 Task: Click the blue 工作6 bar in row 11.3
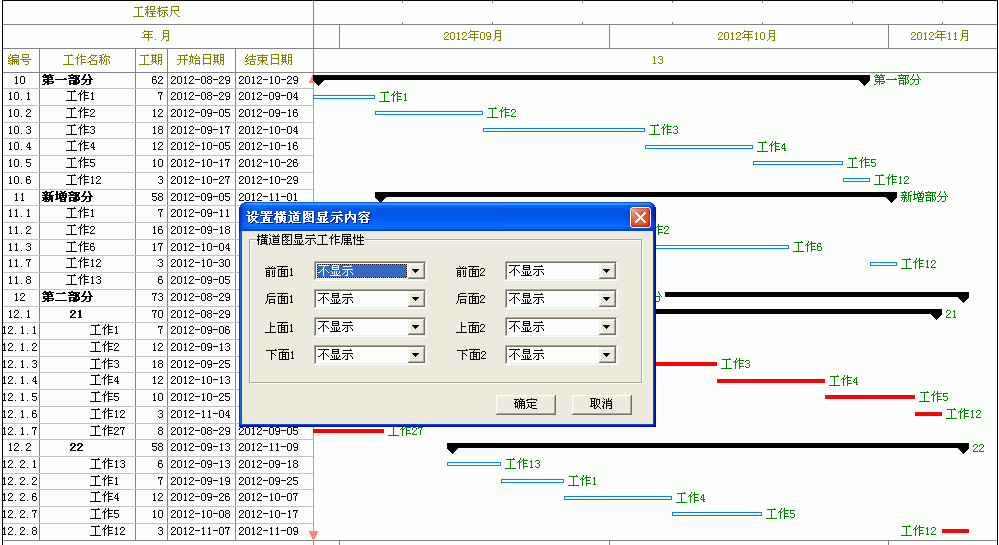point(722,247)
